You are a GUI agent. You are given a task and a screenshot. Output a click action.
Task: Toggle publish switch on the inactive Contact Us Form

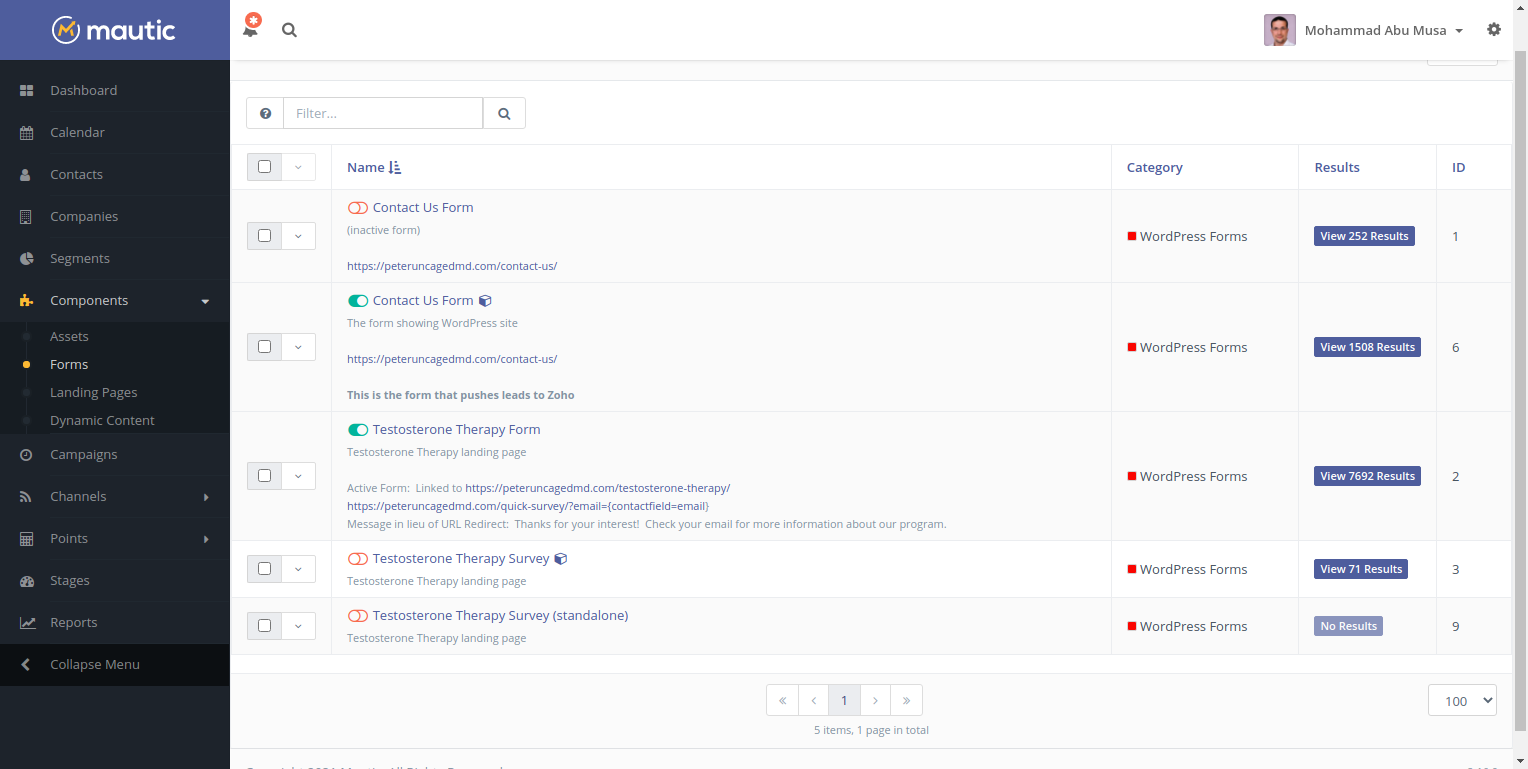pyautogui.click(x=358, y=208)
